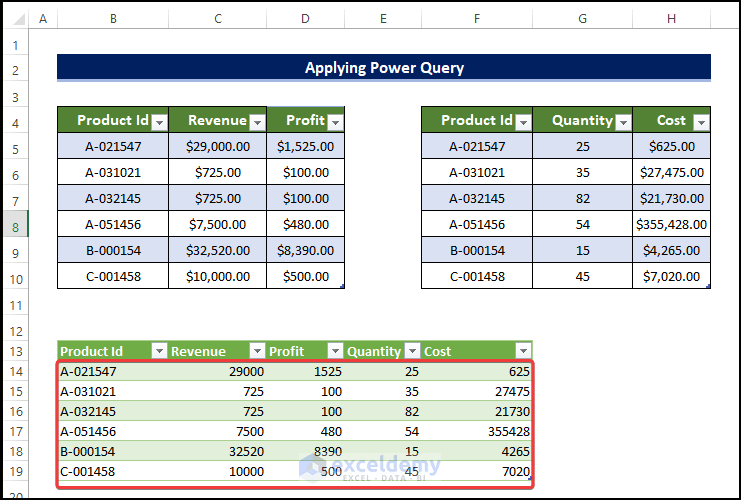The width and height of the screenshot is (741, 500).
Task: Open Product Id filter in row 13
Action: (159, 351)
